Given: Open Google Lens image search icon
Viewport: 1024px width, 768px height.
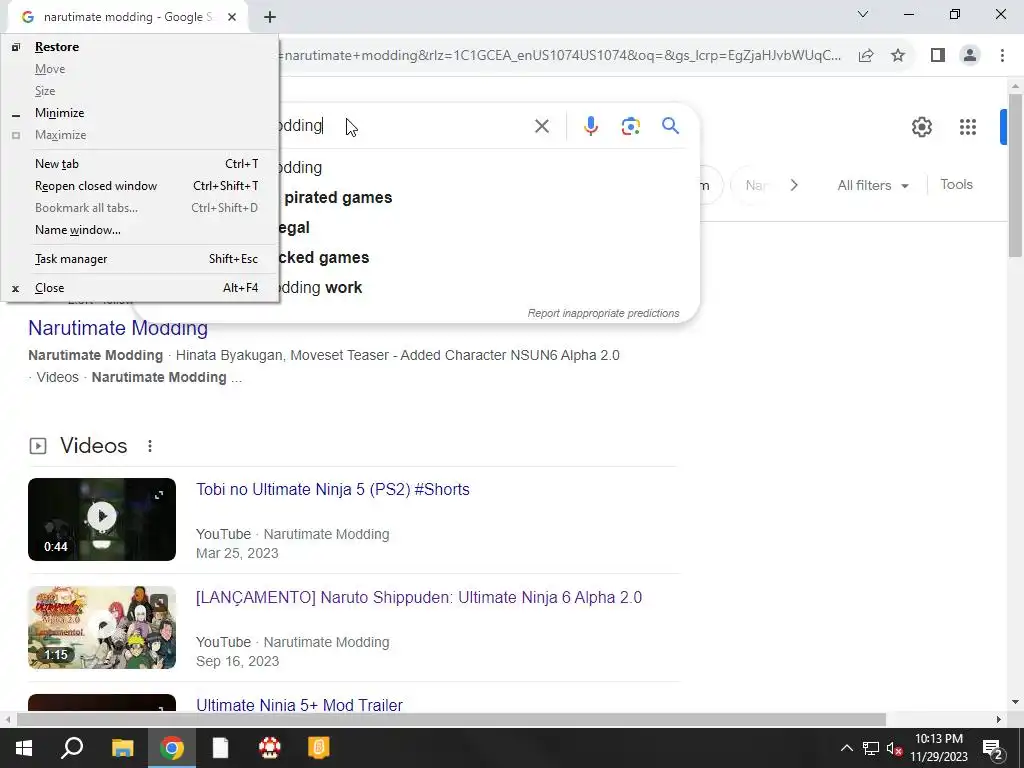Looking at the screenshot, I should [x=630, y=126].
